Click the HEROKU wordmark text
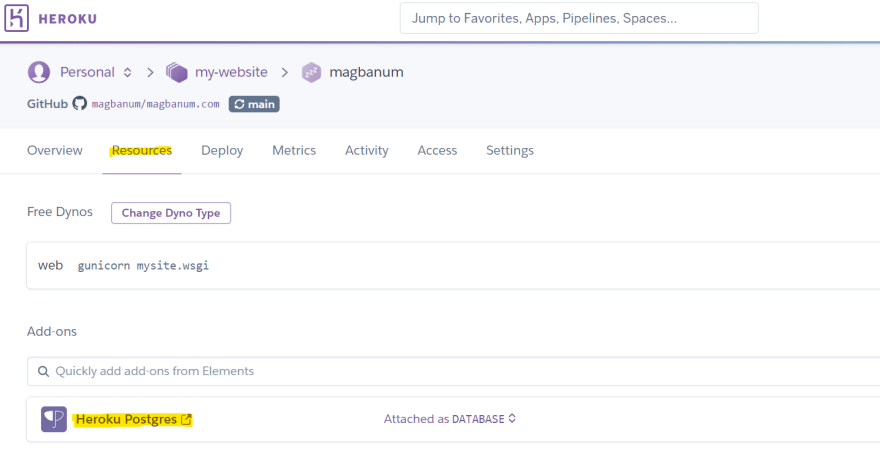 [67, 19]
